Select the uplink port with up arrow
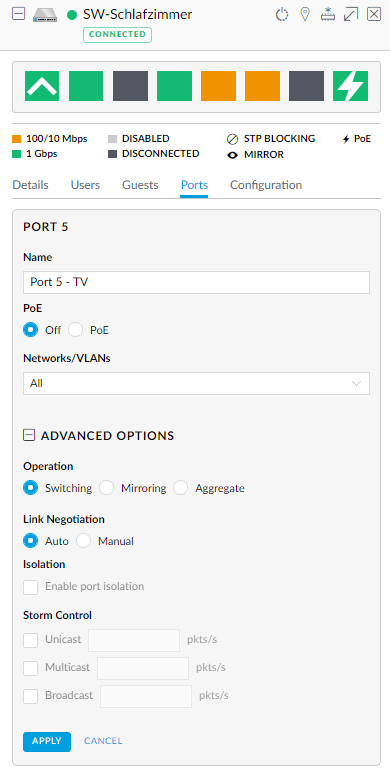Viewport: 390px width, 770px height. (42, 86)
